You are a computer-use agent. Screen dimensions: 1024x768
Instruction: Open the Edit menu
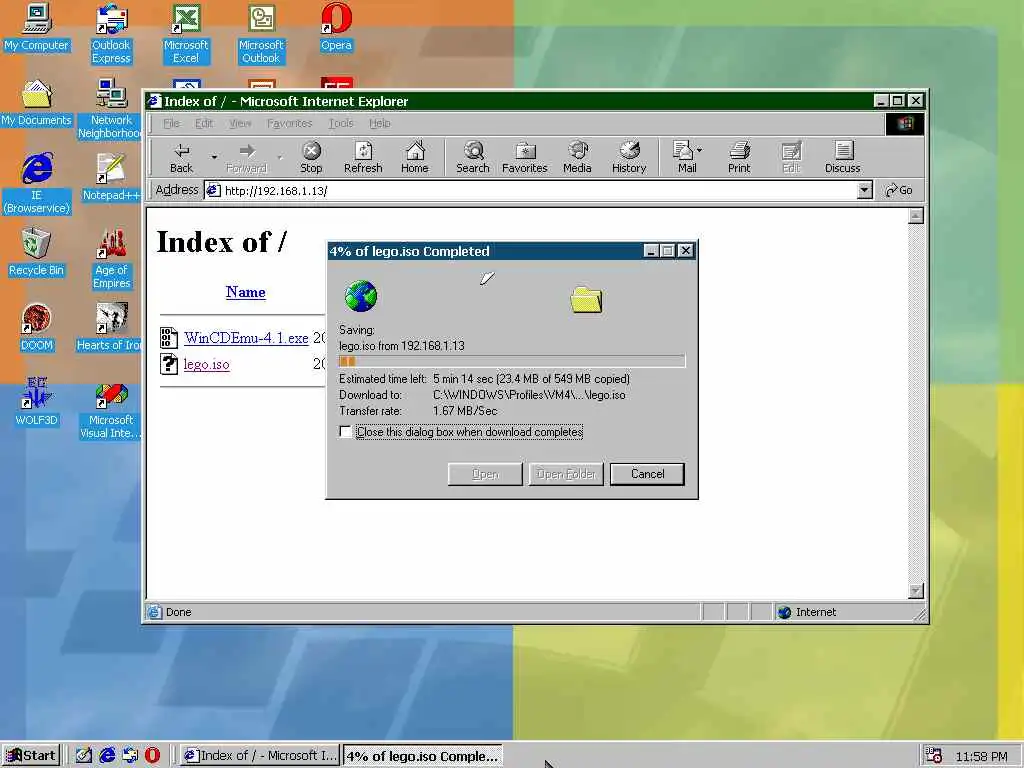[204, 123]
